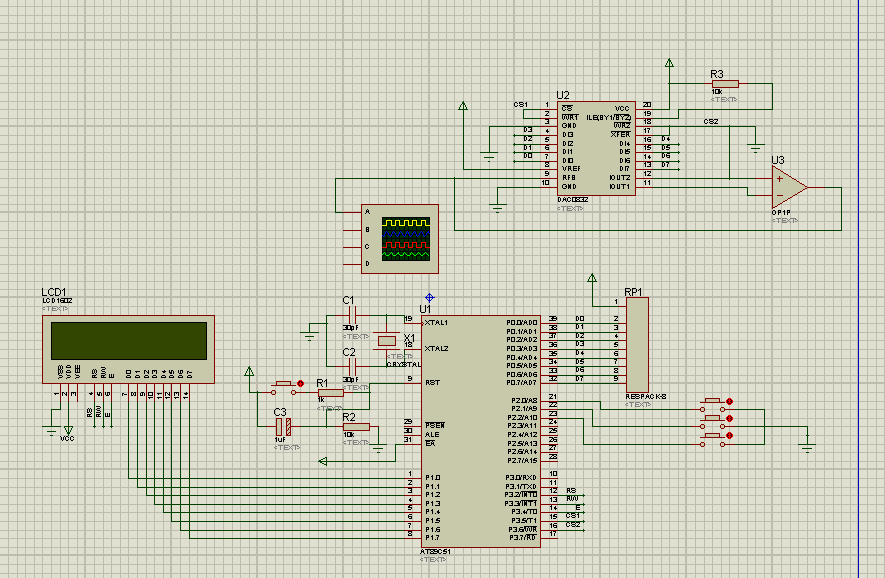Select the R1 1k resistor symbol
The width and height of the screenshot is (885, 578).
331,392
